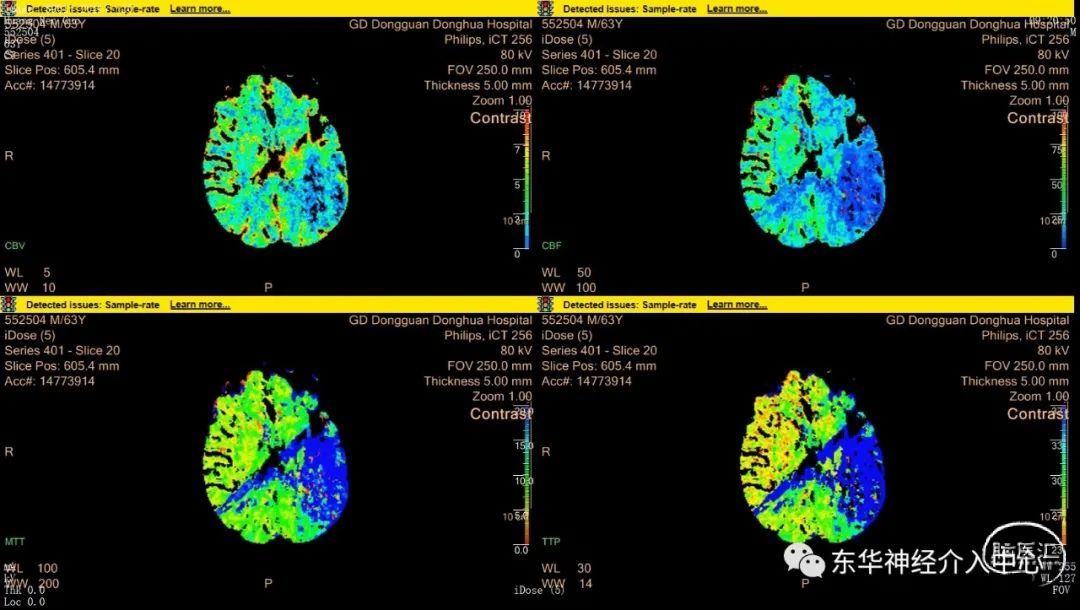Select the MTT perfusion brain map
The width and height of the screenshot is (1080, 610).
[x=276, y=457]
